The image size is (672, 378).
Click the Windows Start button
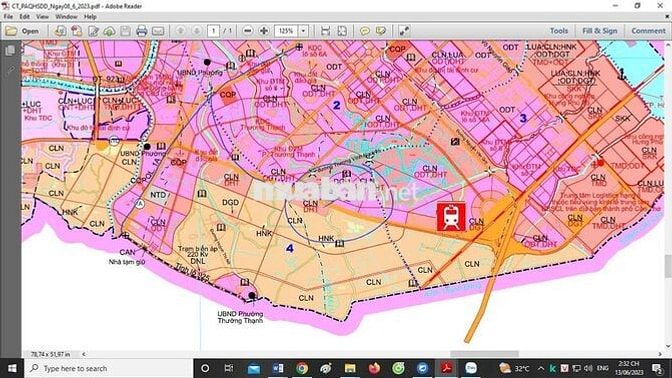[x=12, y=368]
